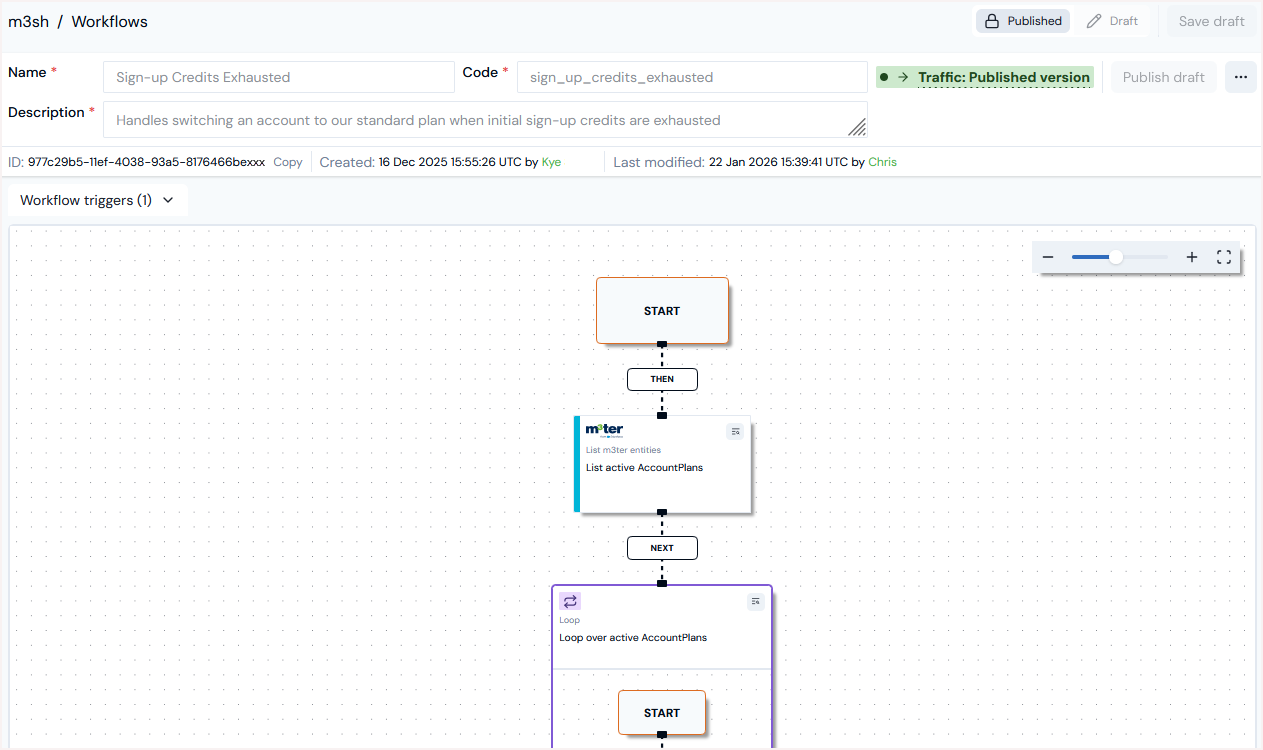Copy the workflow ID

tap(288, 162)
